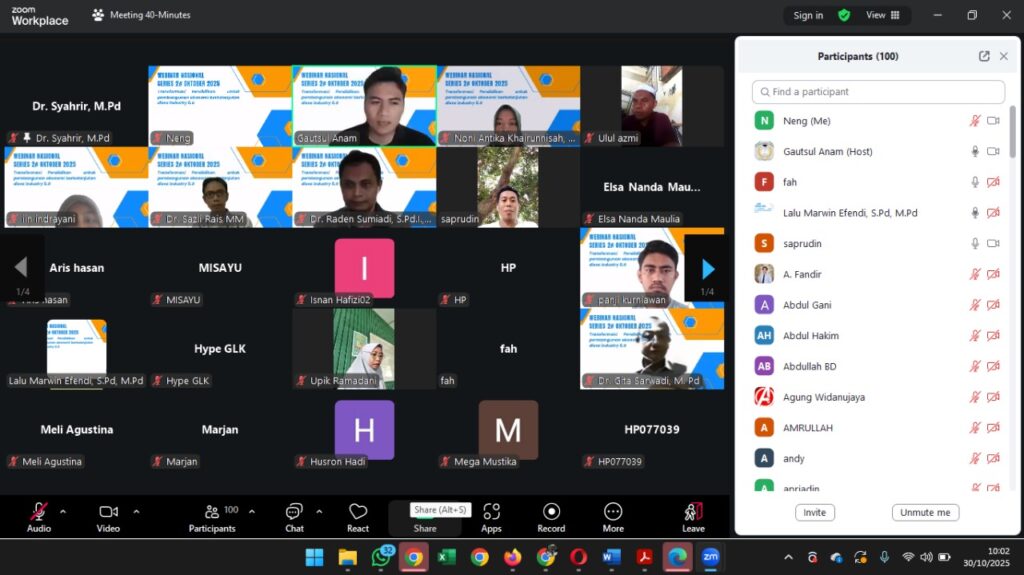Open the View layout dropdown
The image size is (1024, 575).
click(882, 15)
